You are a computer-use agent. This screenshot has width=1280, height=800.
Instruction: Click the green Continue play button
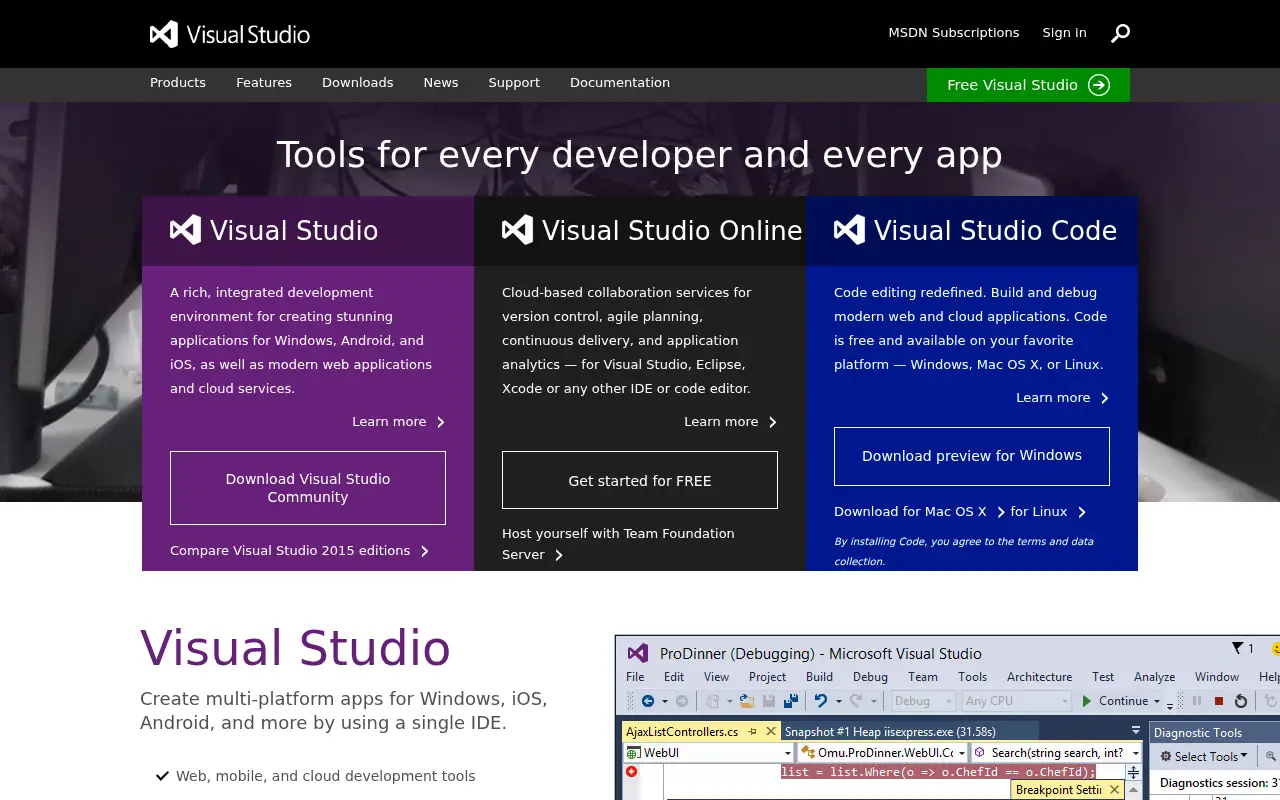pos(1087,701)
